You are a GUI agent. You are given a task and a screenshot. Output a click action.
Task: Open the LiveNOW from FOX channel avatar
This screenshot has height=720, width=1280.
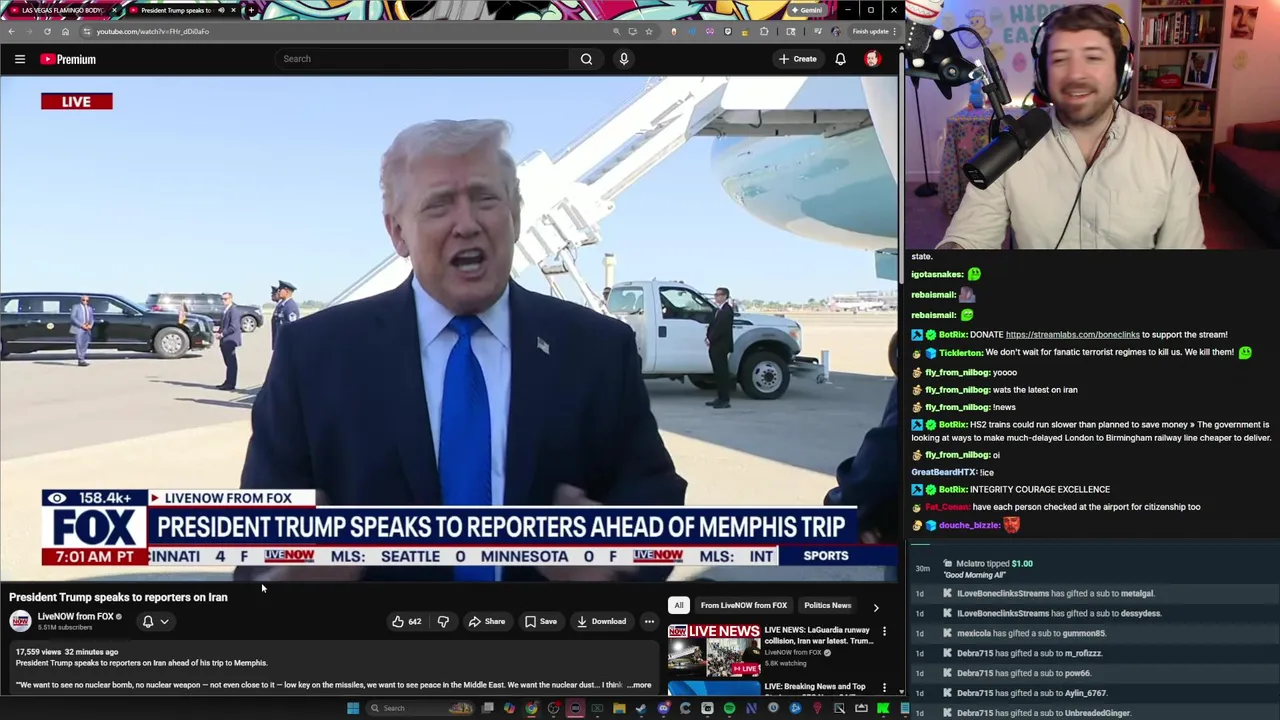[x=20, y=621]
